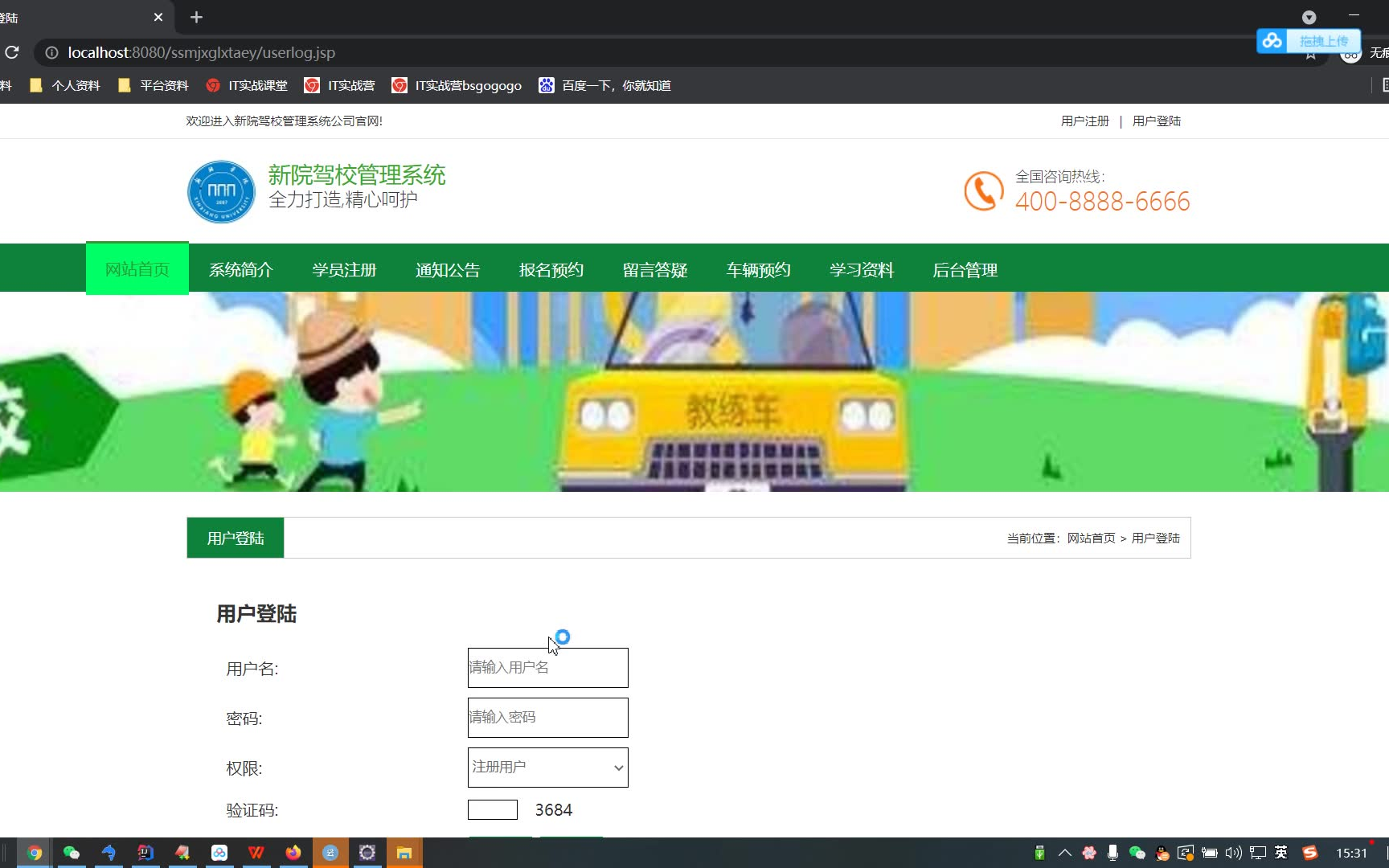
Task: Open File Explorer from the taskbar
Action: tap(404, 853)
